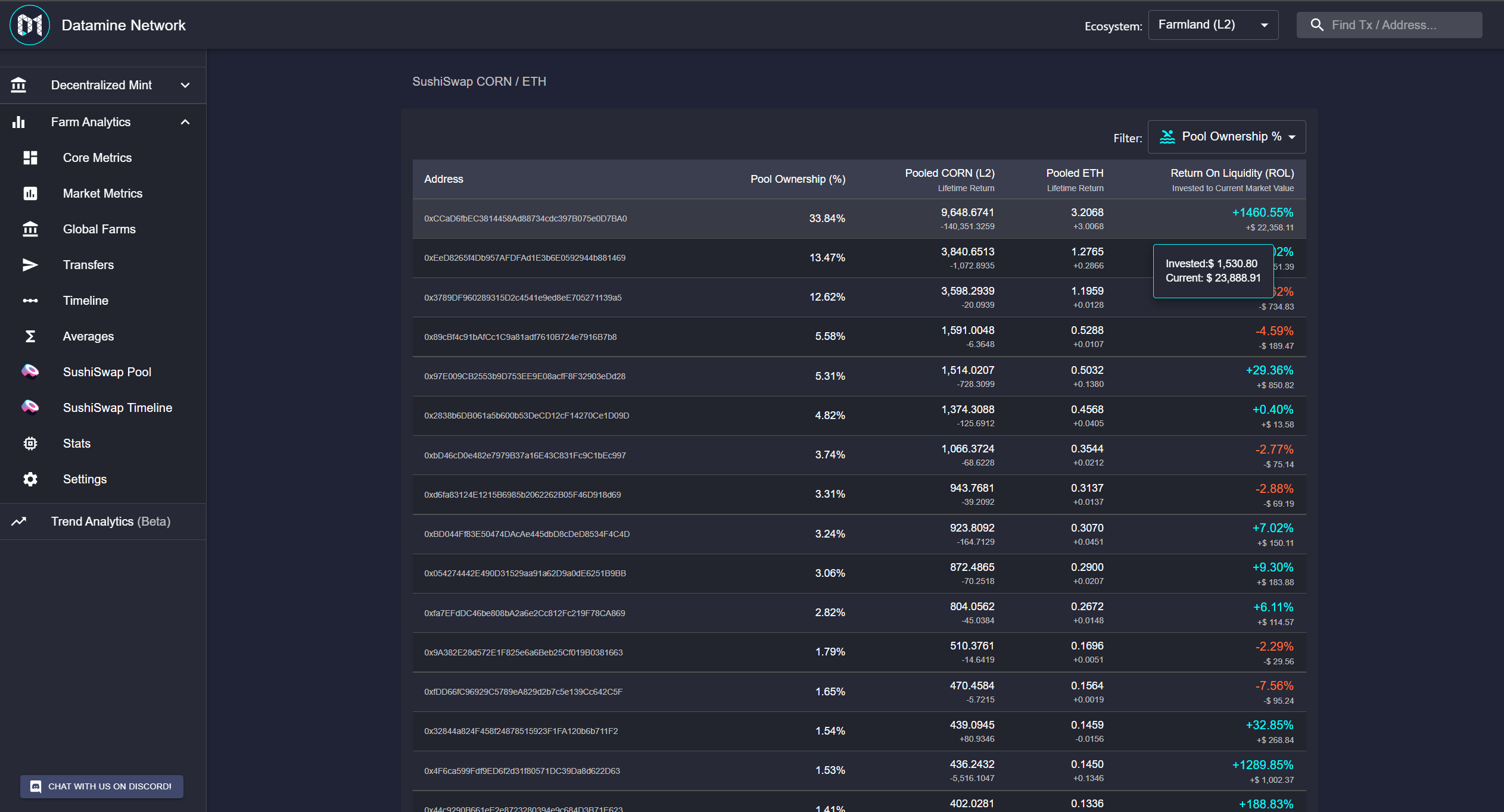1504x812 pixels.
Task: Click the sushi icon beside SushiSwap Pool
Action: pyautogui.click(x=30, y=372)
